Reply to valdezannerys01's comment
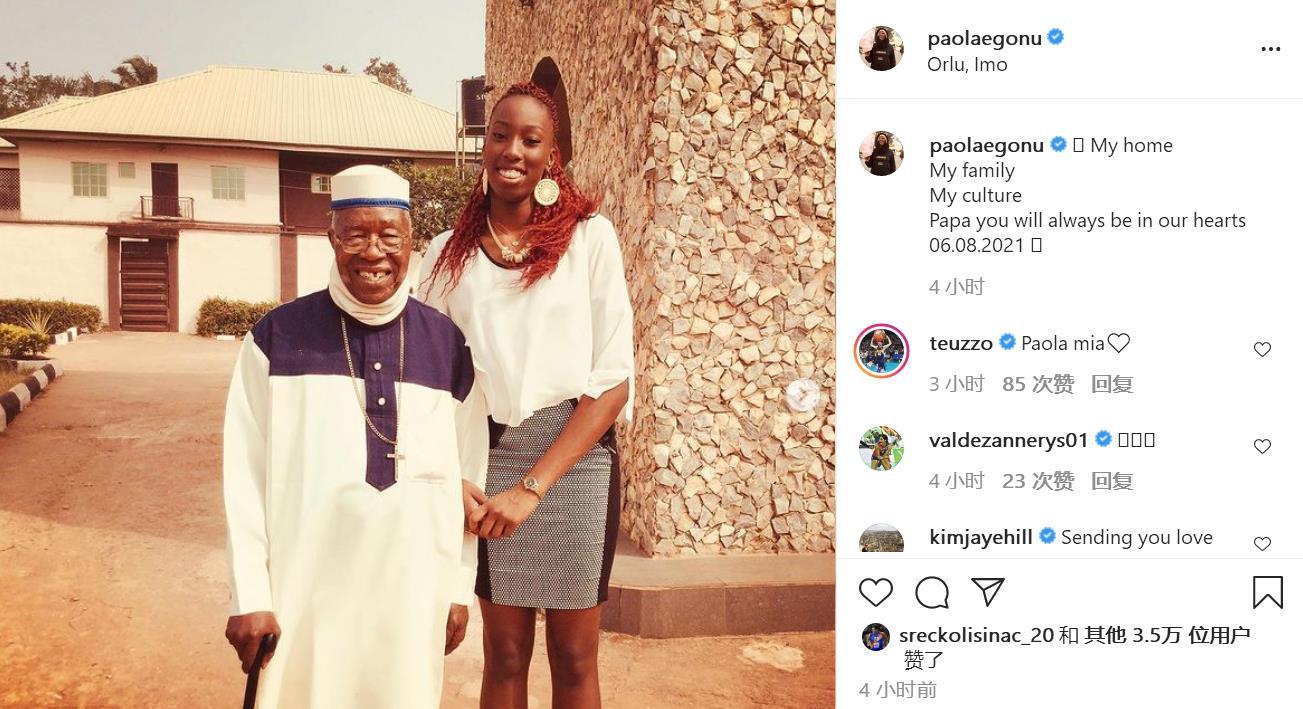 (1111, 481)
